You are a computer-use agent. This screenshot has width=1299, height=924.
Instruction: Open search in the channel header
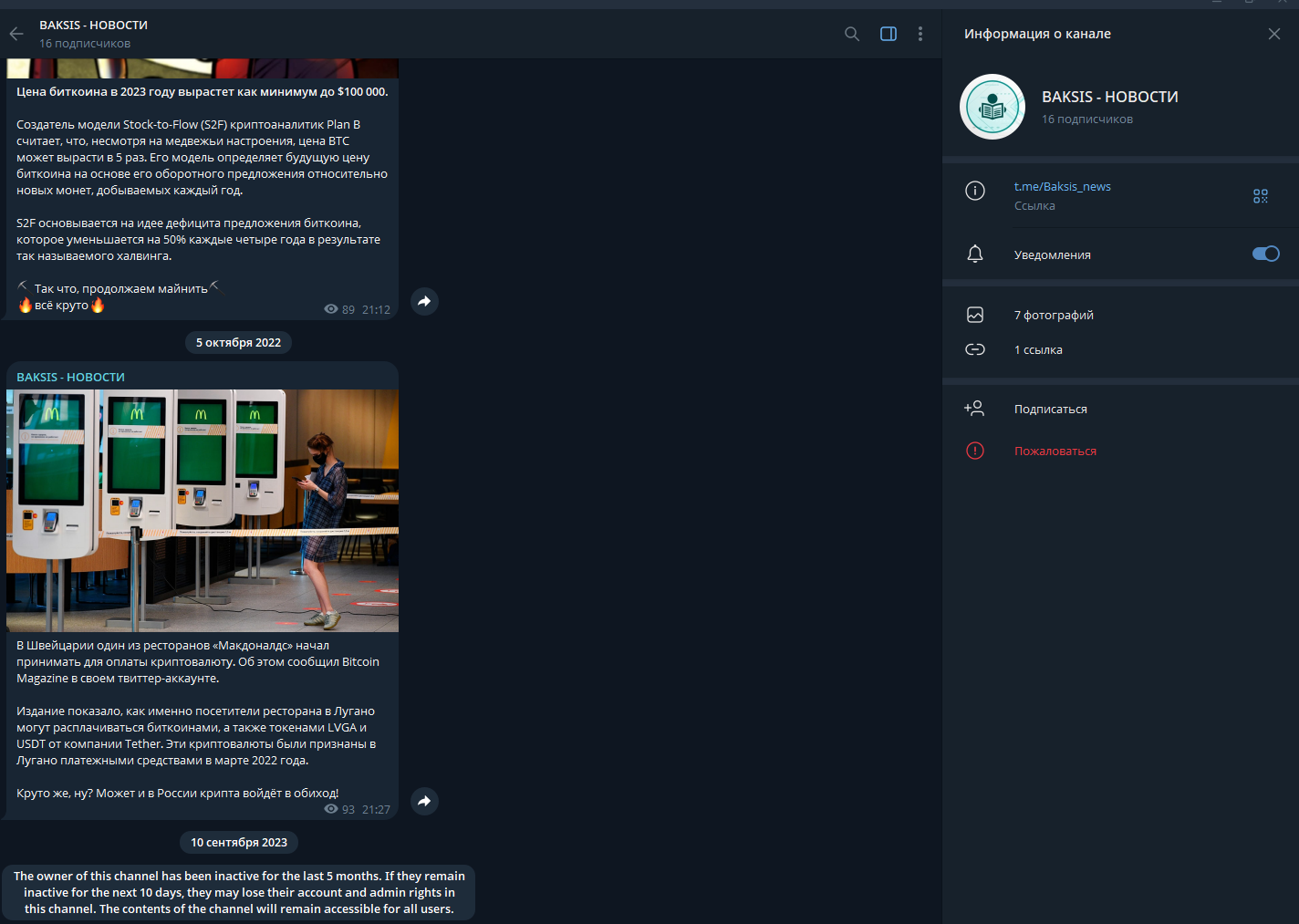point(852,34)
